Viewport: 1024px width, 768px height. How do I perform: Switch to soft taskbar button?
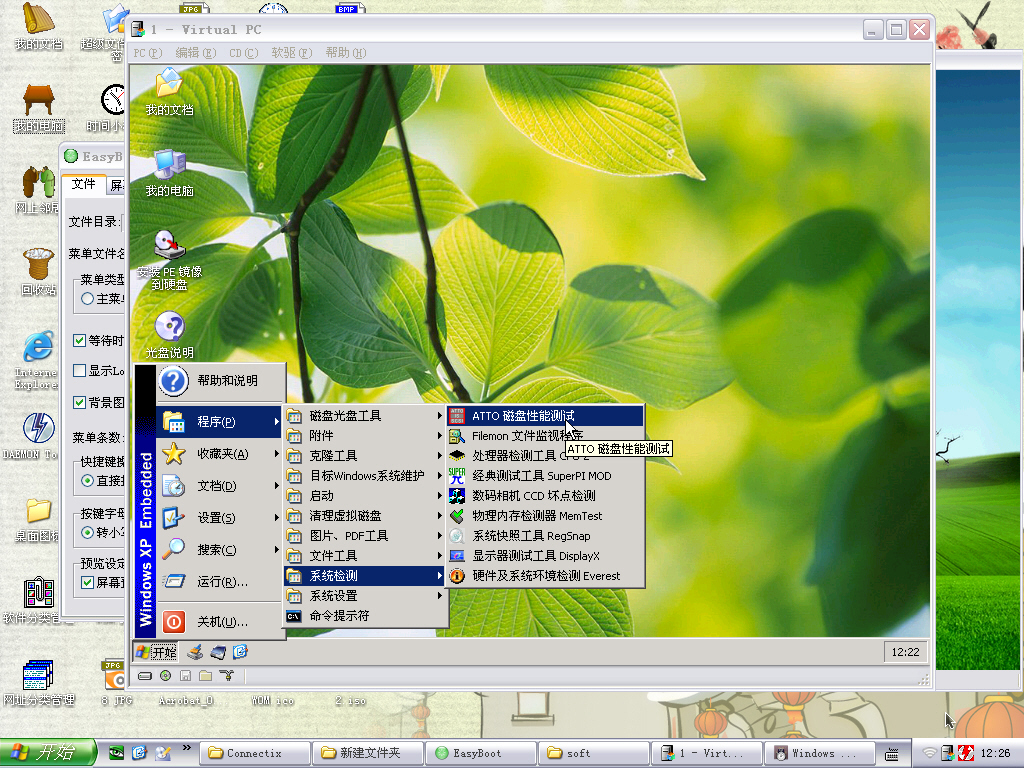pos(593,753)
